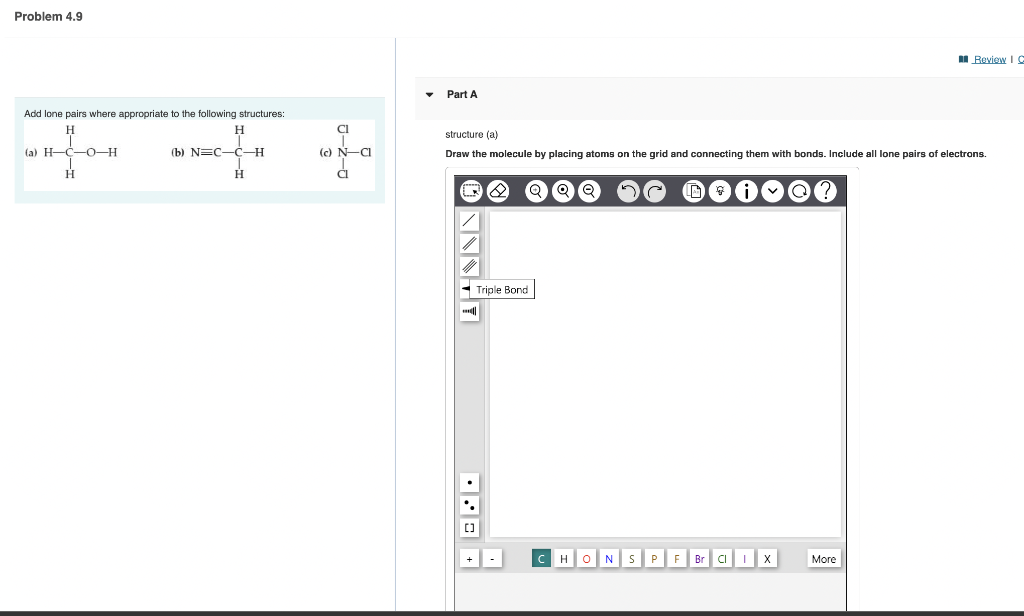
Task: Click the Zoom In magnifier icon
Action: (536, 190)
